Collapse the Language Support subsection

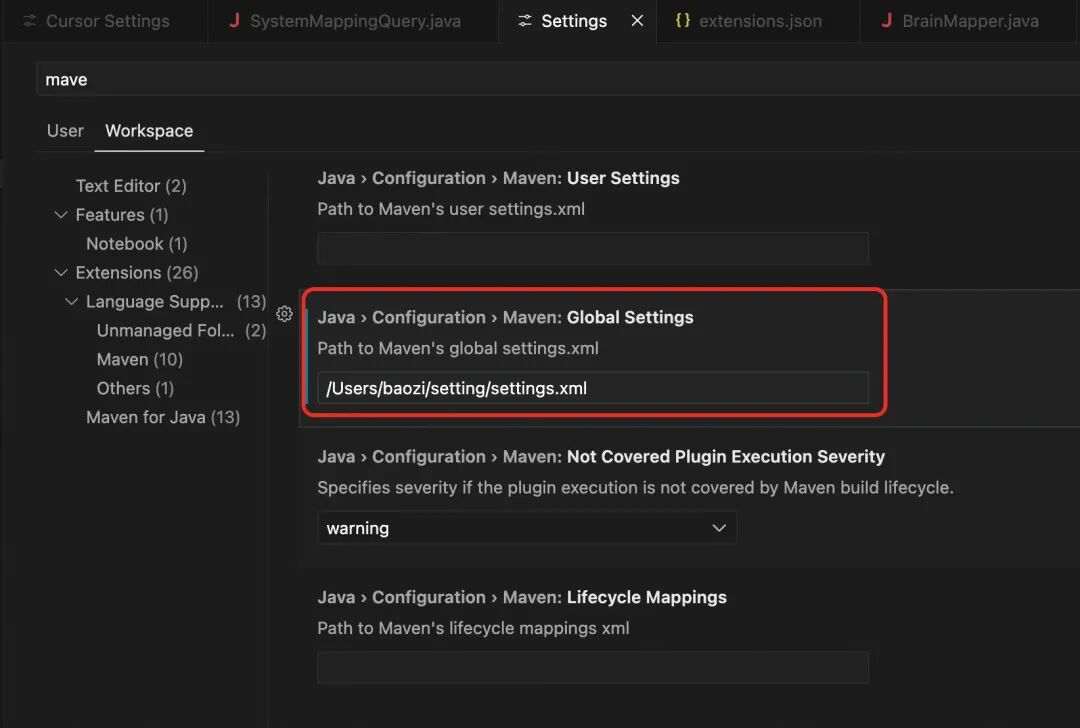click(x=71, y=302)
